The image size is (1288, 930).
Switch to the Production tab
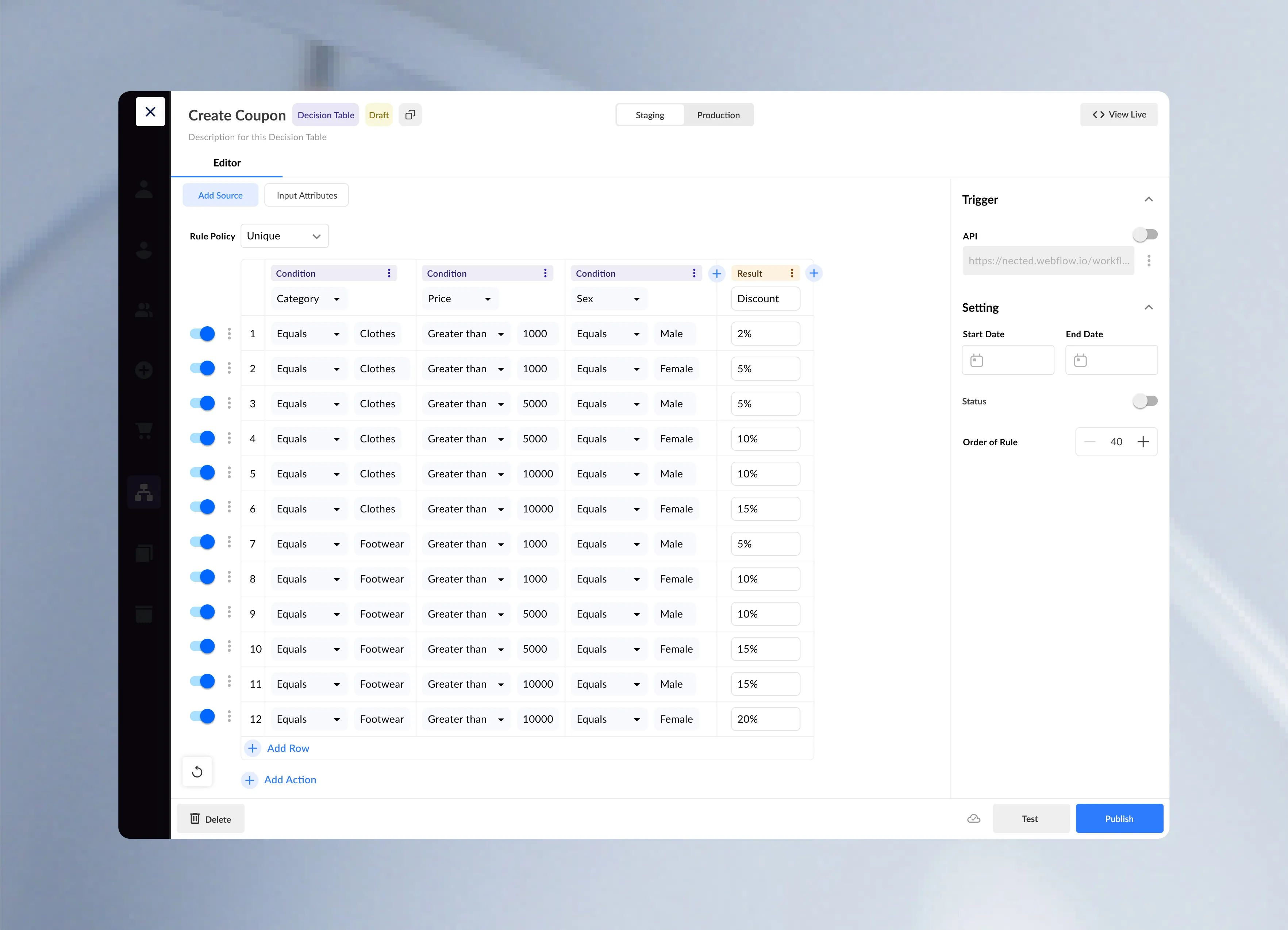coord(718,114)
